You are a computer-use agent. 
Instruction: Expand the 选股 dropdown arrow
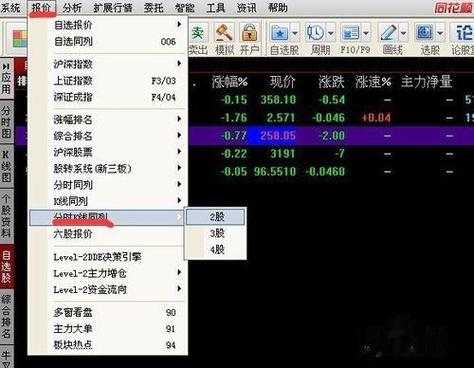pyautogui.click(x=440, y=33)
